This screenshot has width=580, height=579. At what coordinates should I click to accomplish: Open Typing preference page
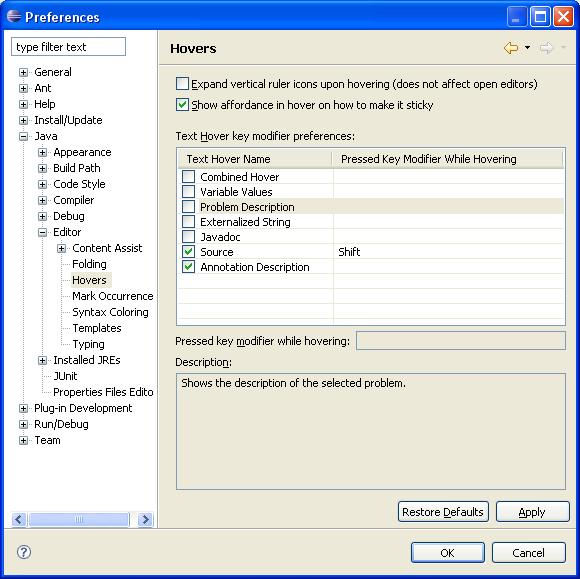coord(88,344)
